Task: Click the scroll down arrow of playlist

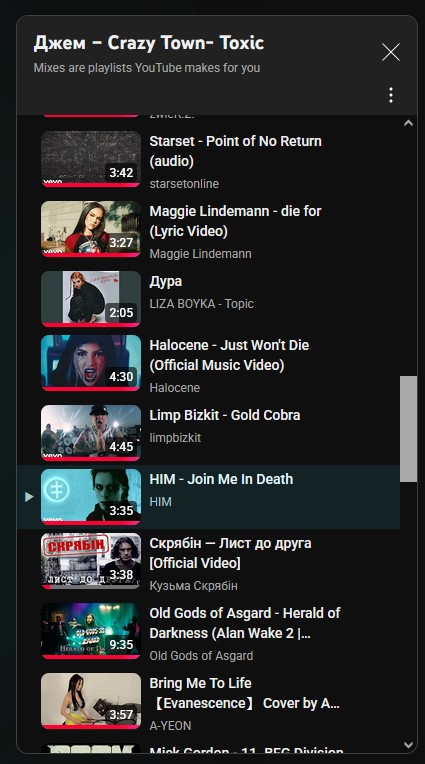Action: click(408, 745)
